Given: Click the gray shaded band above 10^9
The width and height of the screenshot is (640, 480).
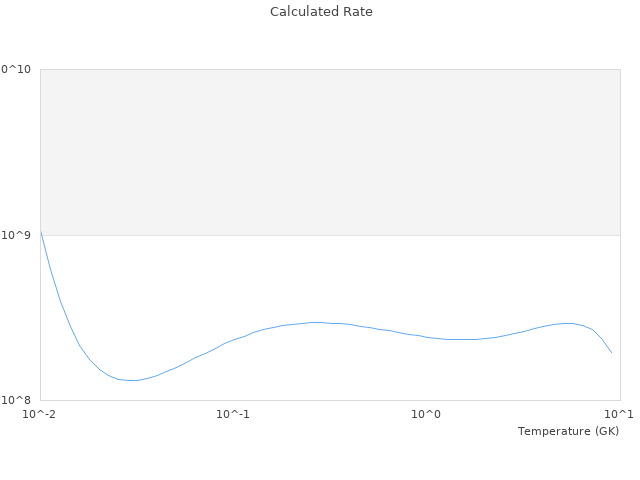Looking at the screenshot, I should (330, 152).
